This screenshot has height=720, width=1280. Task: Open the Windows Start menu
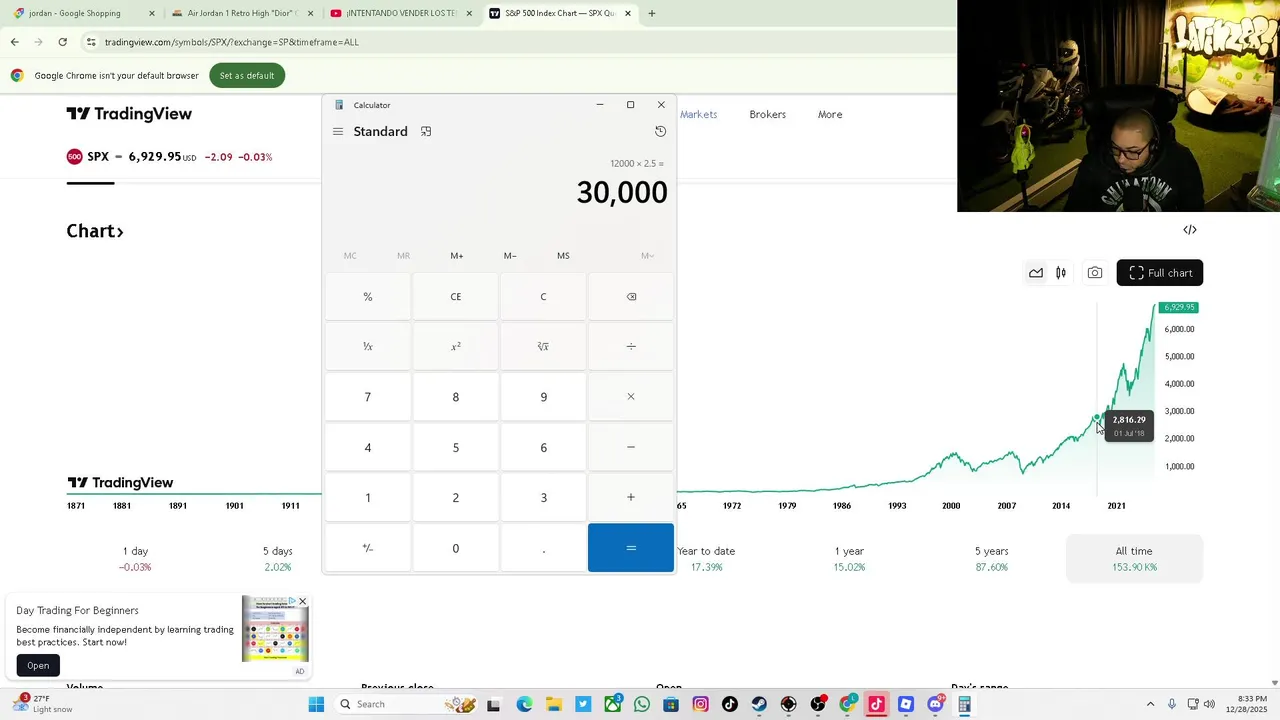pos(316,704)
